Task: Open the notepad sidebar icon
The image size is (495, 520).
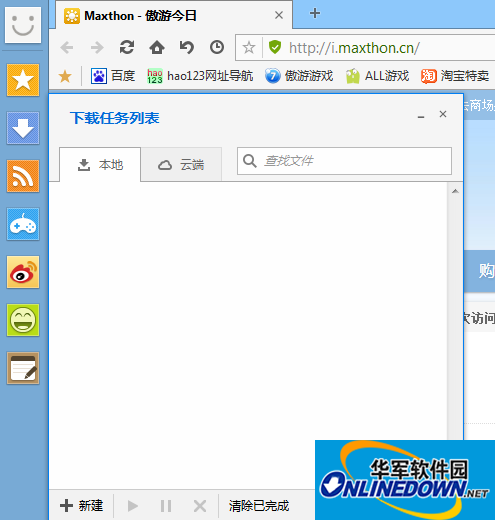Action: [23, 368]
